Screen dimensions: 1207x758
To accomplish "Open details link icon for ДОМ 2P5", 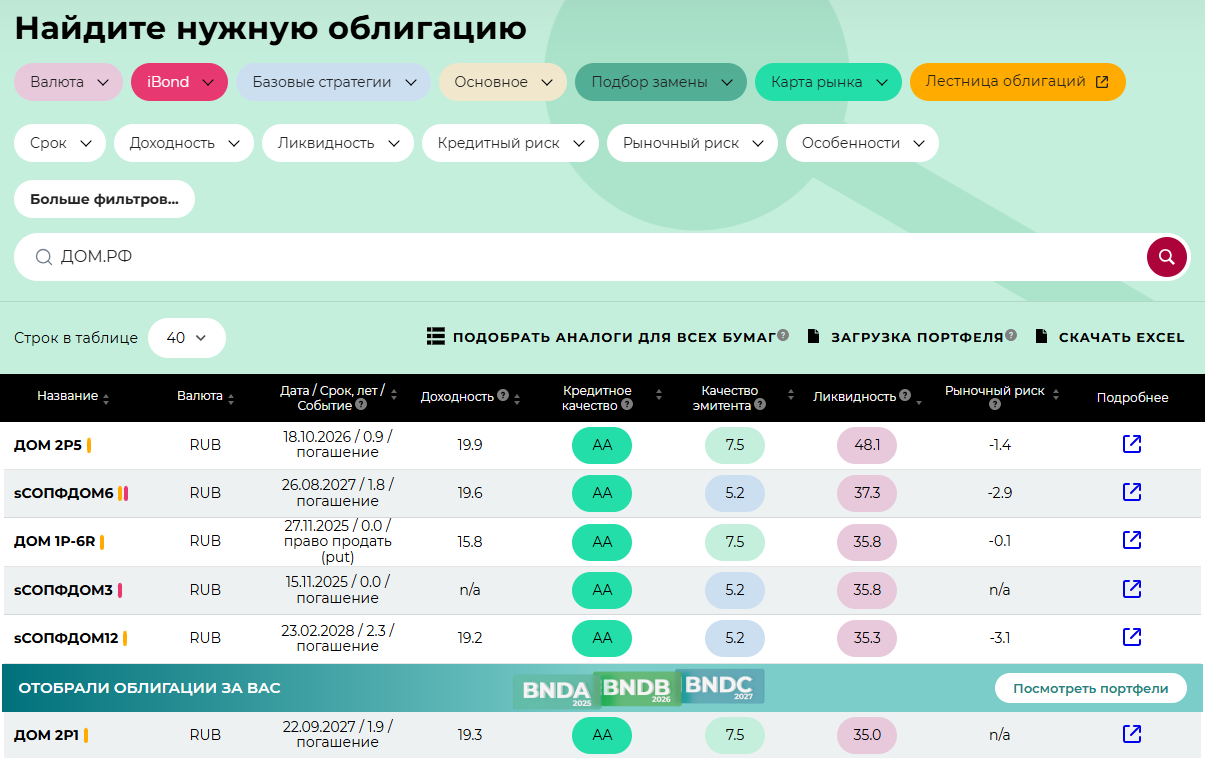I will click(1132, 444).
